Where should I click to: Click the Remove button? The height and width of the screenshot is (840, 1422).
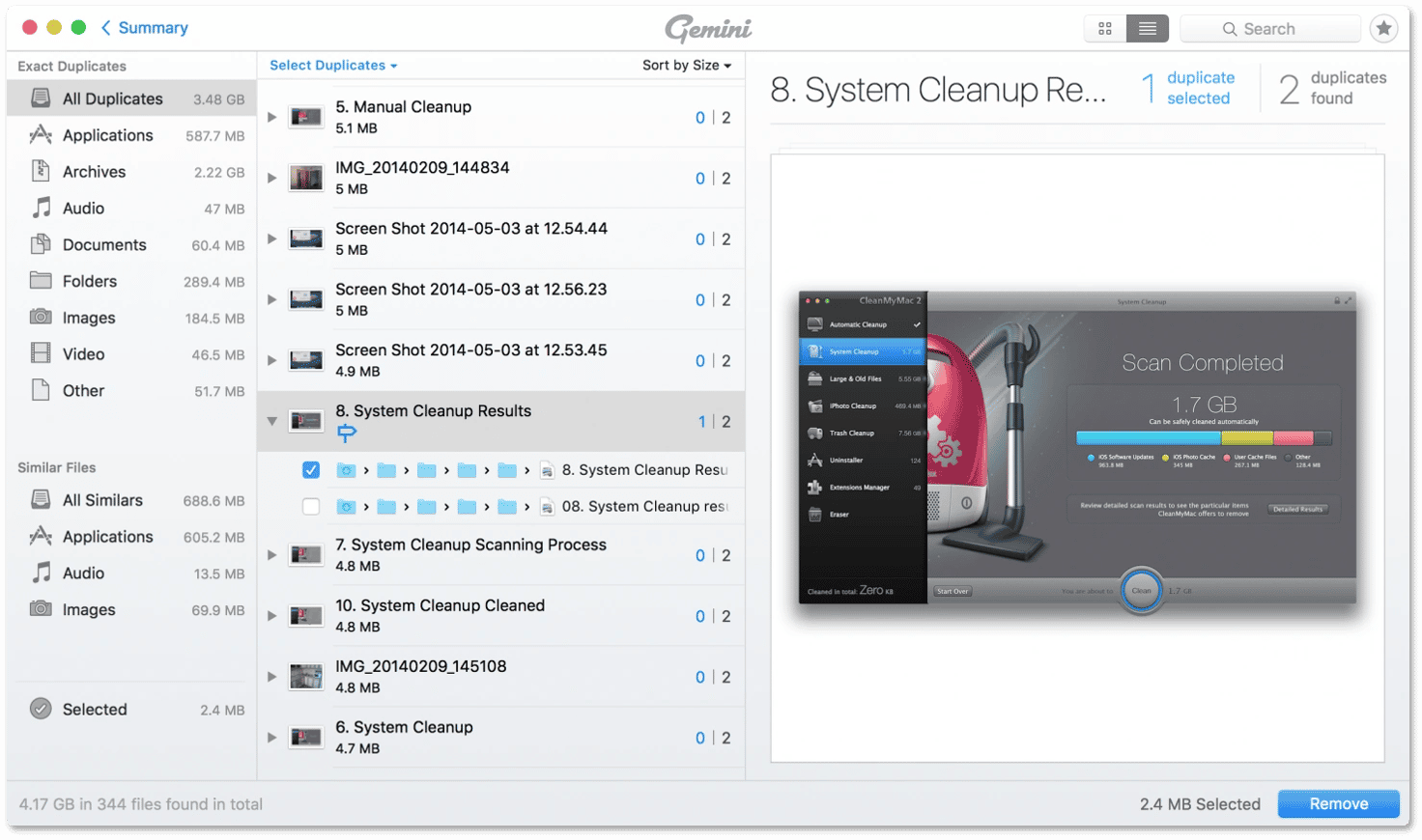(1338, 803)
